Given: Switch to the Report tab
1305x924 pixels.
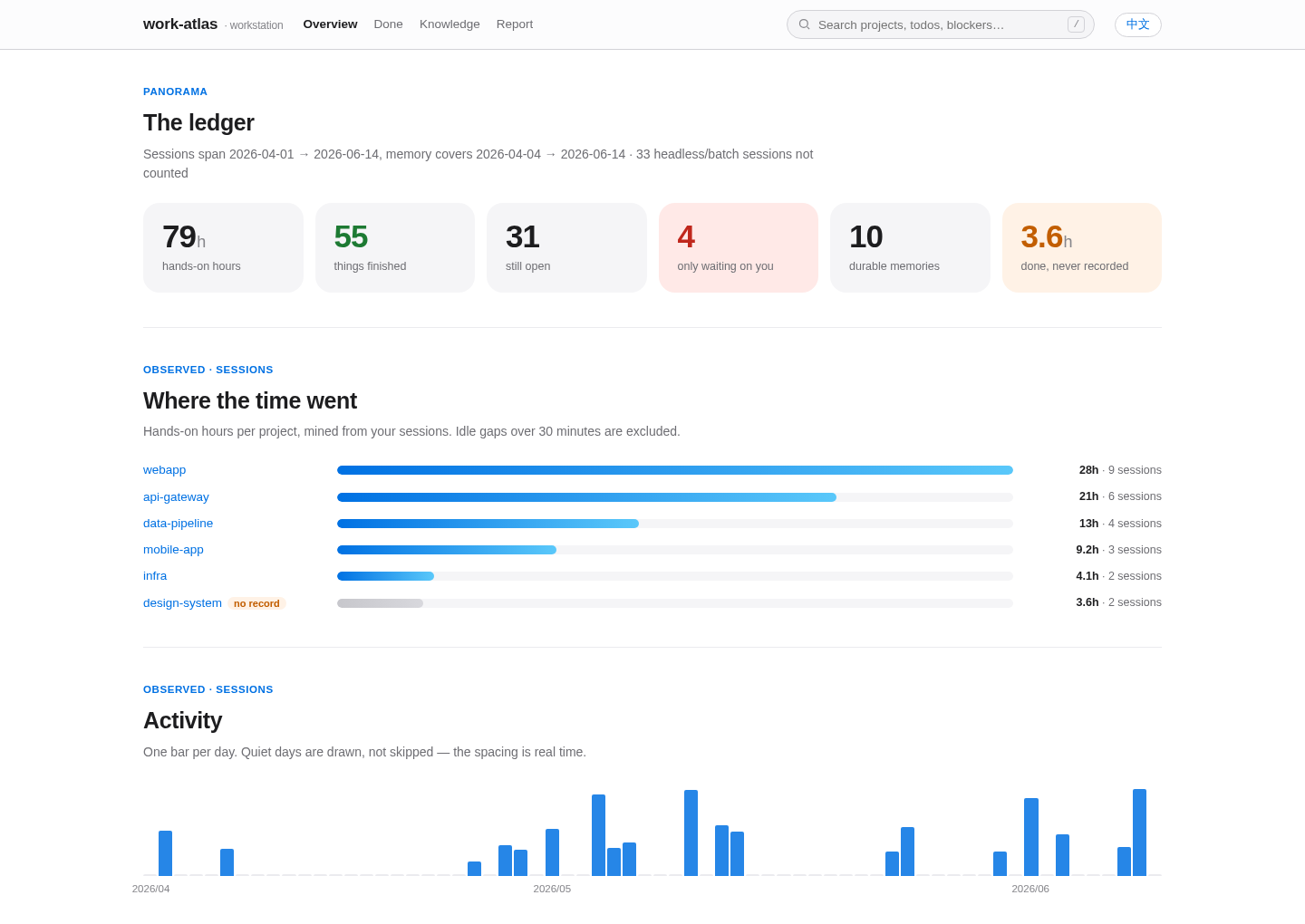Looking at the screenshot, I should click(x=515, y=24).
